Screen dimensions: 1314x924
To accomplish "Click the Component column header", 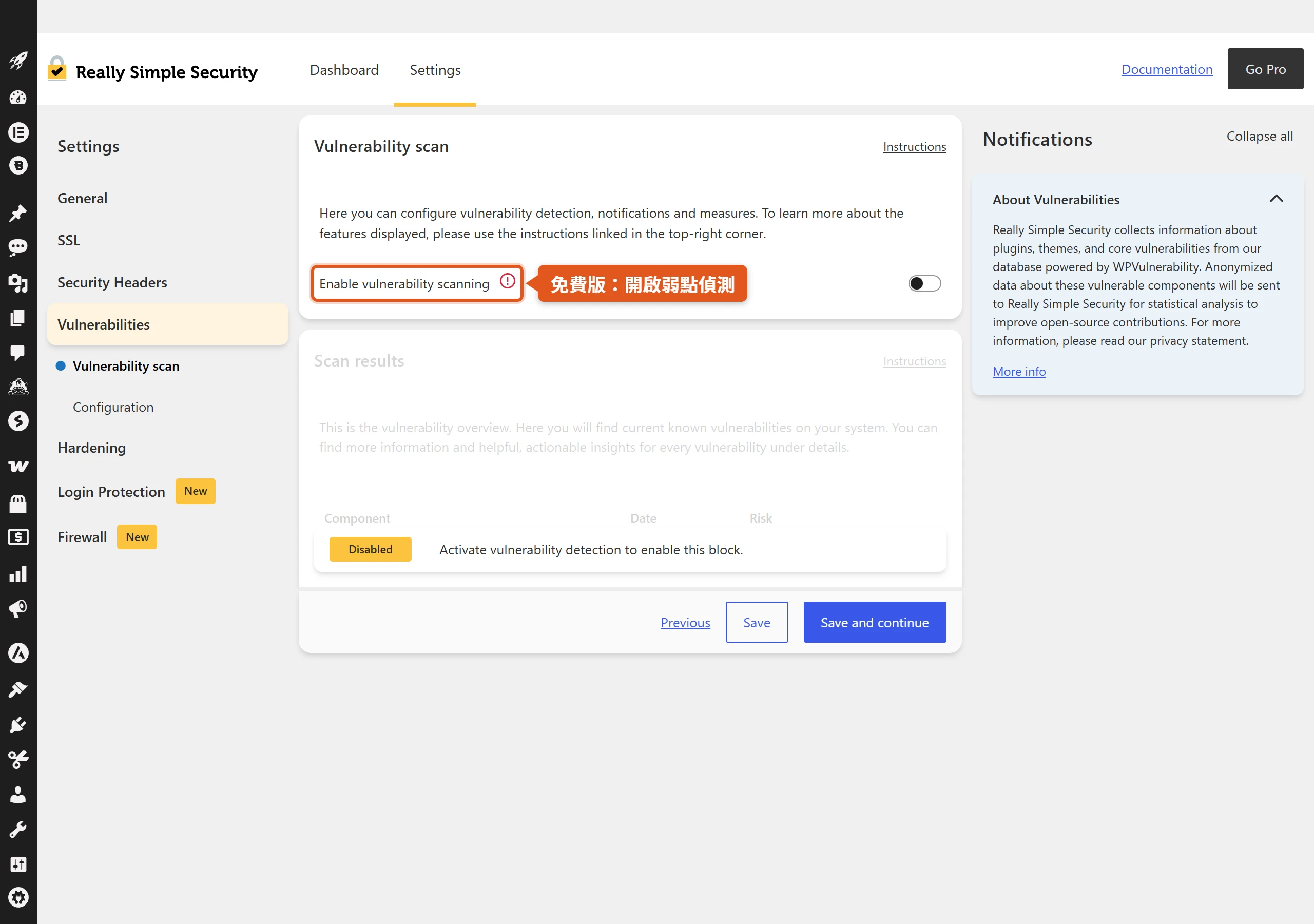I will point(357,518).
